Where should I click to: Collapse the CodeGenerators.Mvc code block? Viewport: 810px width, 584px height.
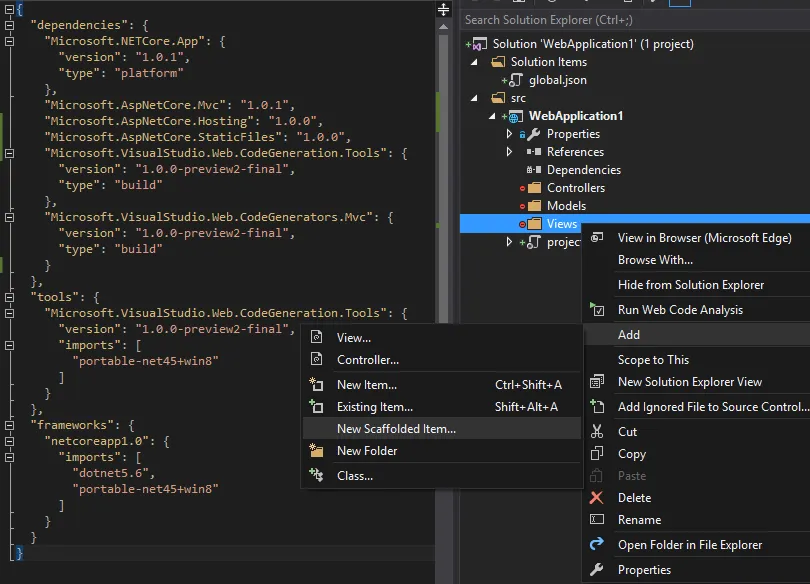coord(9,217)
